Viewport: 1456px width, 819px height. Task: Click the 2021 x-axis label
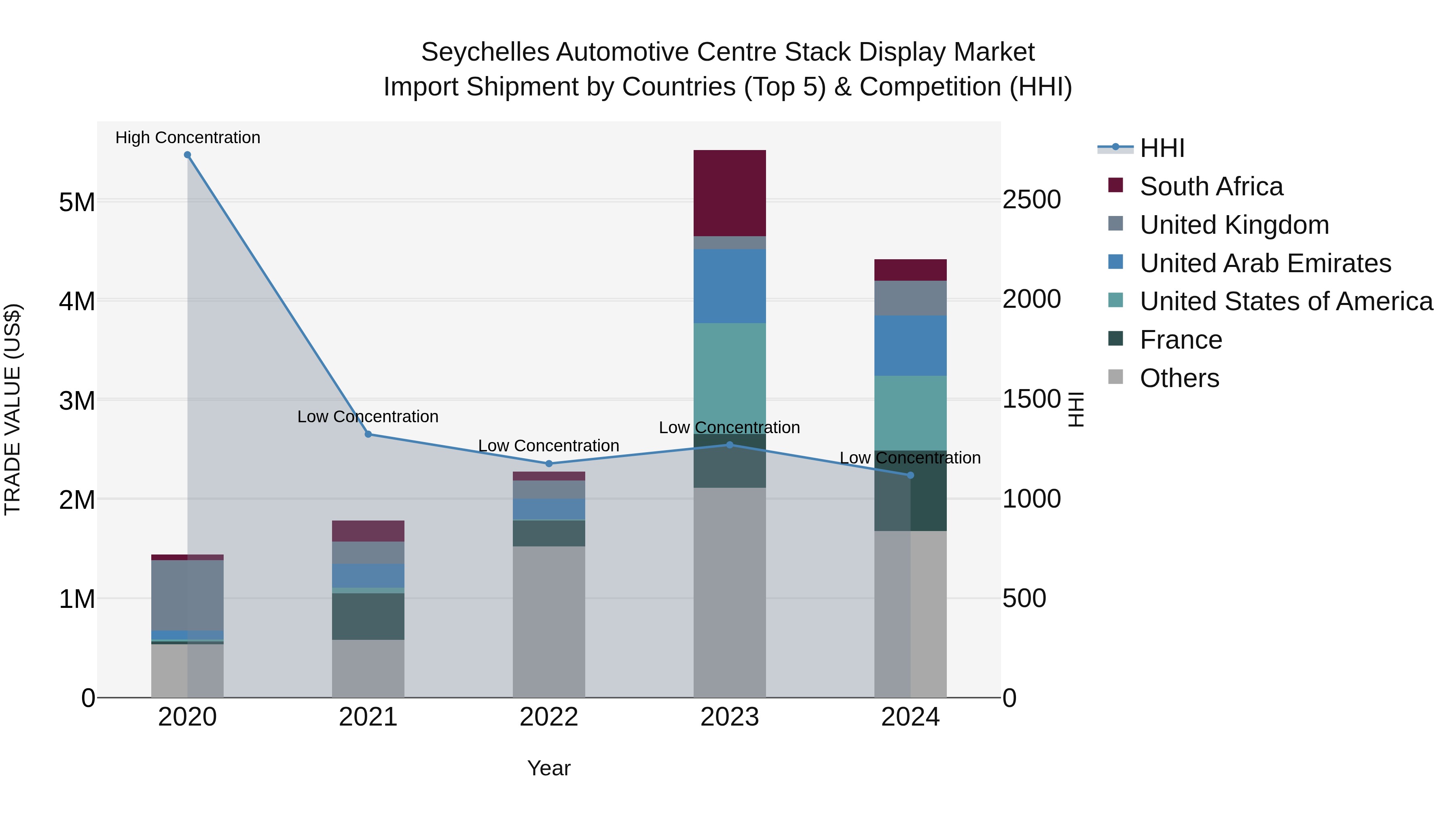pyautogui.click(x=368, y=717)
